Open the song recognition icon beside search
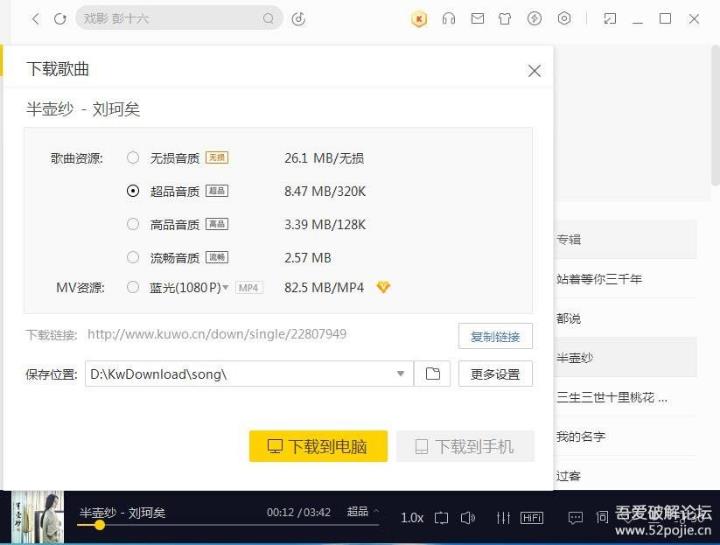This screenshot has width=720, height=545. click(x=298, y=19)
